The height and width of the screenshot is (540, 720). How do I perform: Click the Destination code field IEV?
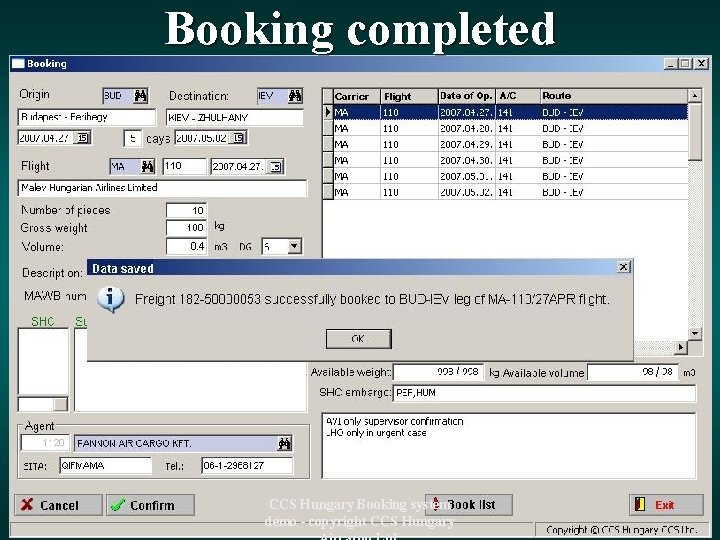click(273, 96)
